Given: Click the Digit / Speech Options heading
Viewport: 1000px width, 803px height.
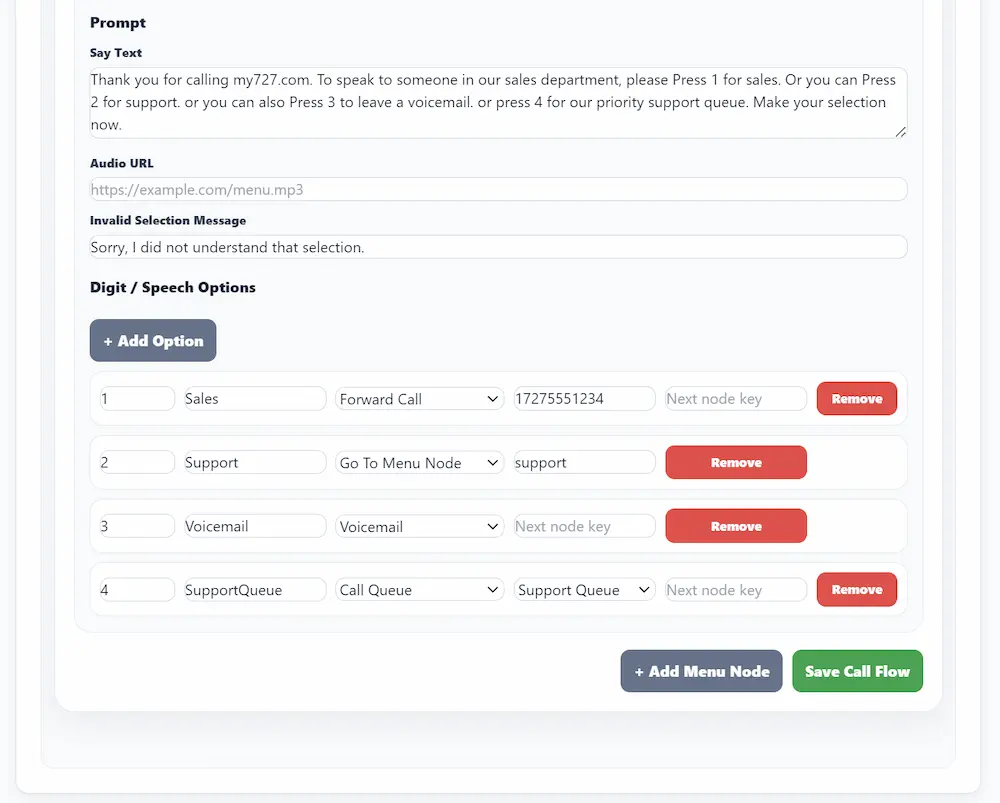Looking at the screenshot, I should [x=173, y=287].
